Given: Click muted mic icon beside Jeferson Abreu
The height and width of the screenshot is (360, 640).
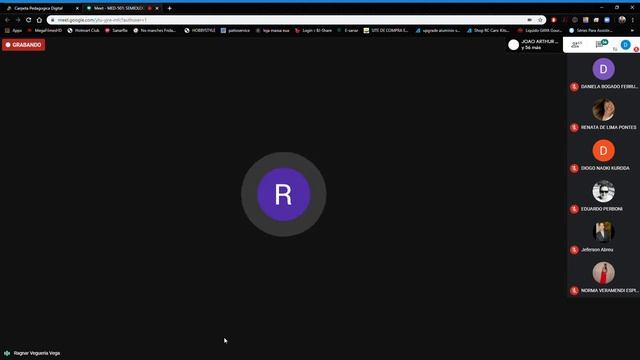Looking at the screenshot, I should 574,250.
